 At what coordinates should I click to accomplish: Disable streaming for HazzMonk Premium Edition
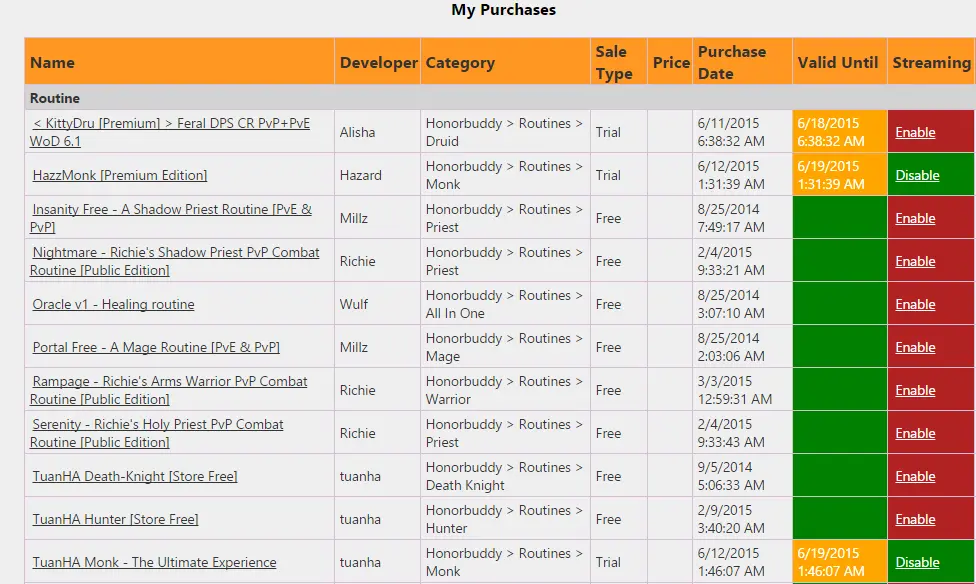coord(917,176)
